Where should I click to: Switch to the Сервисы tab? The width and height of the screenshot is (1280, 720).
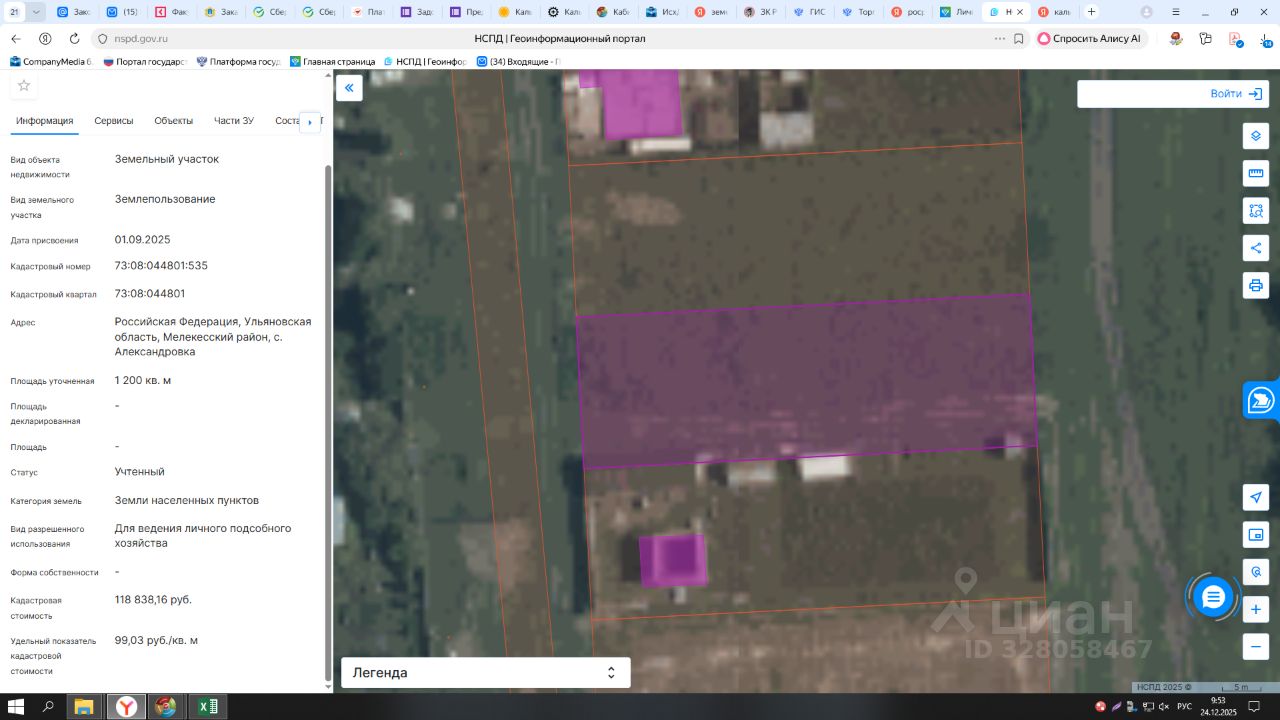pos(114,121)
